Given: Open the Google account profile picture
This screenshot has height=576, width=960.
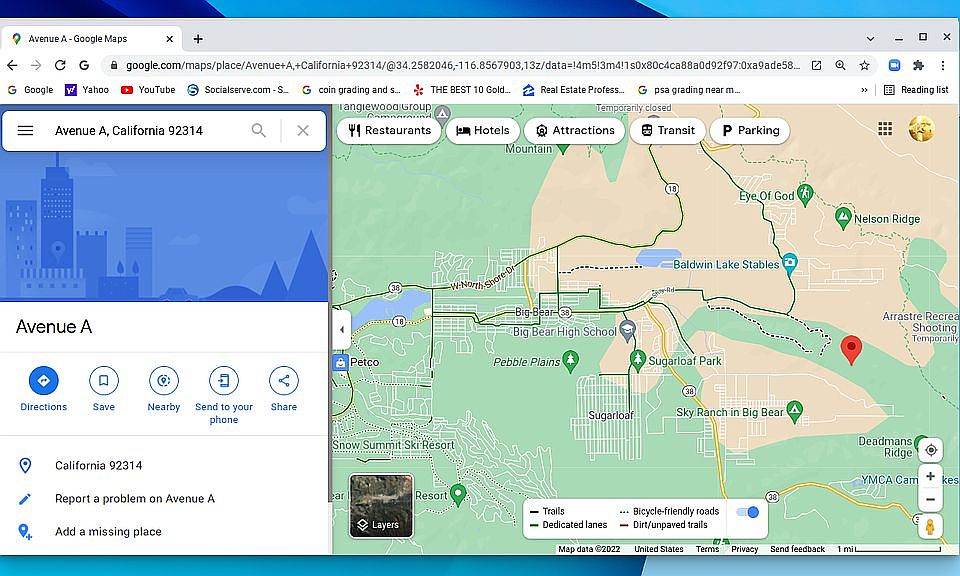Looking at the screenshot, I should point(921,129).
